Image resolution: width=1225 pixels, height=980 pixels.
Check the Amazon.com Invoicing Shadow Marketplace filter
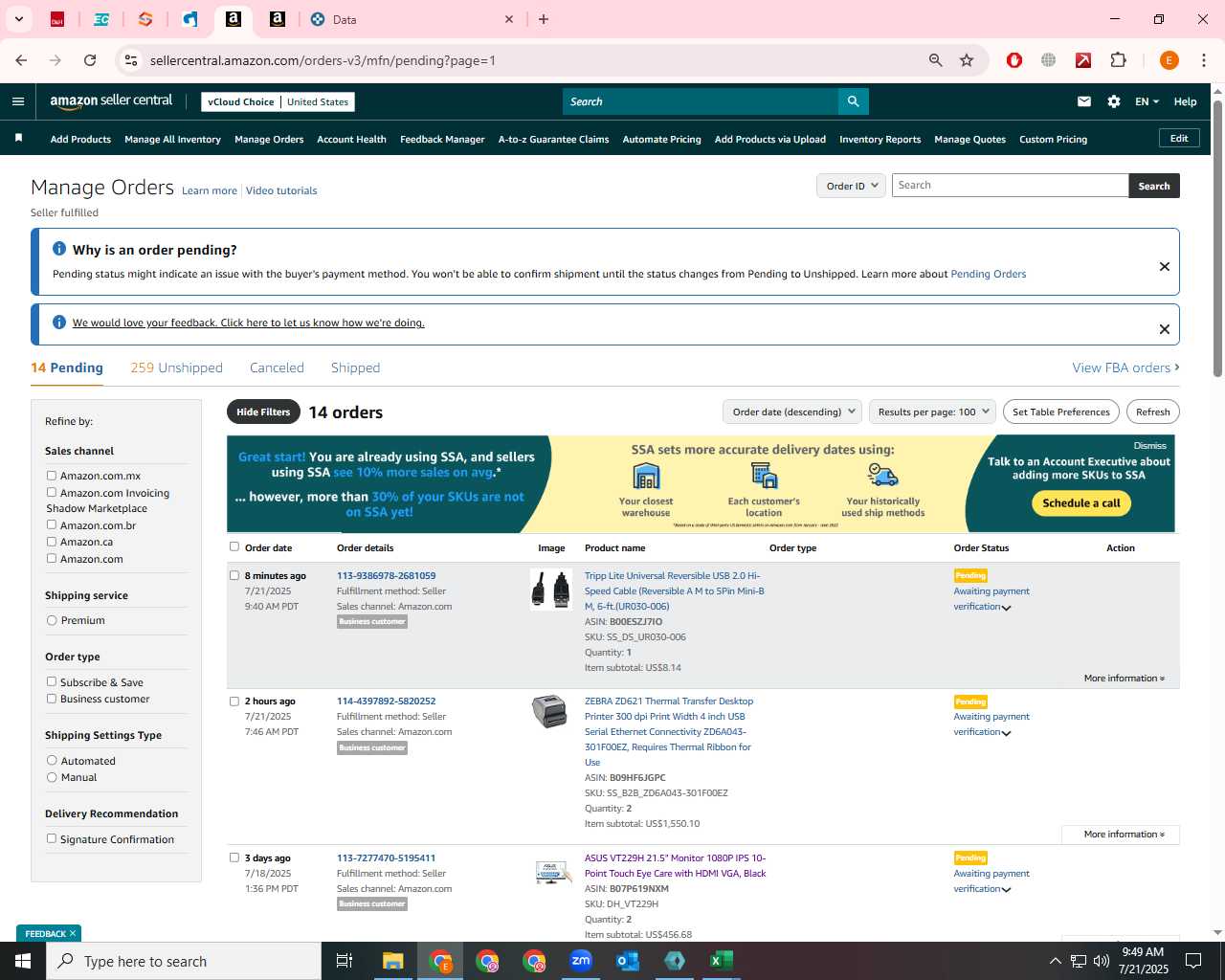point(52,492)
